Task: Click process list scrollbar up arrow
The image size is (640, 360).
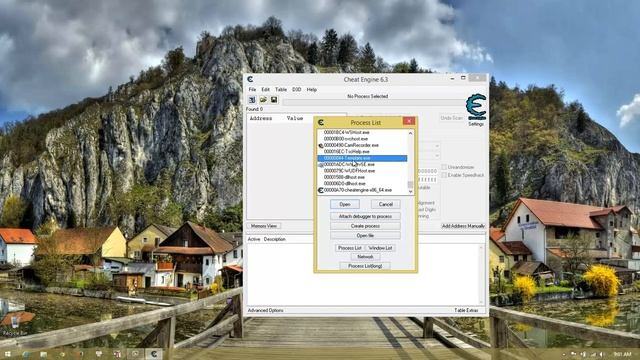Action: point(411,133)
